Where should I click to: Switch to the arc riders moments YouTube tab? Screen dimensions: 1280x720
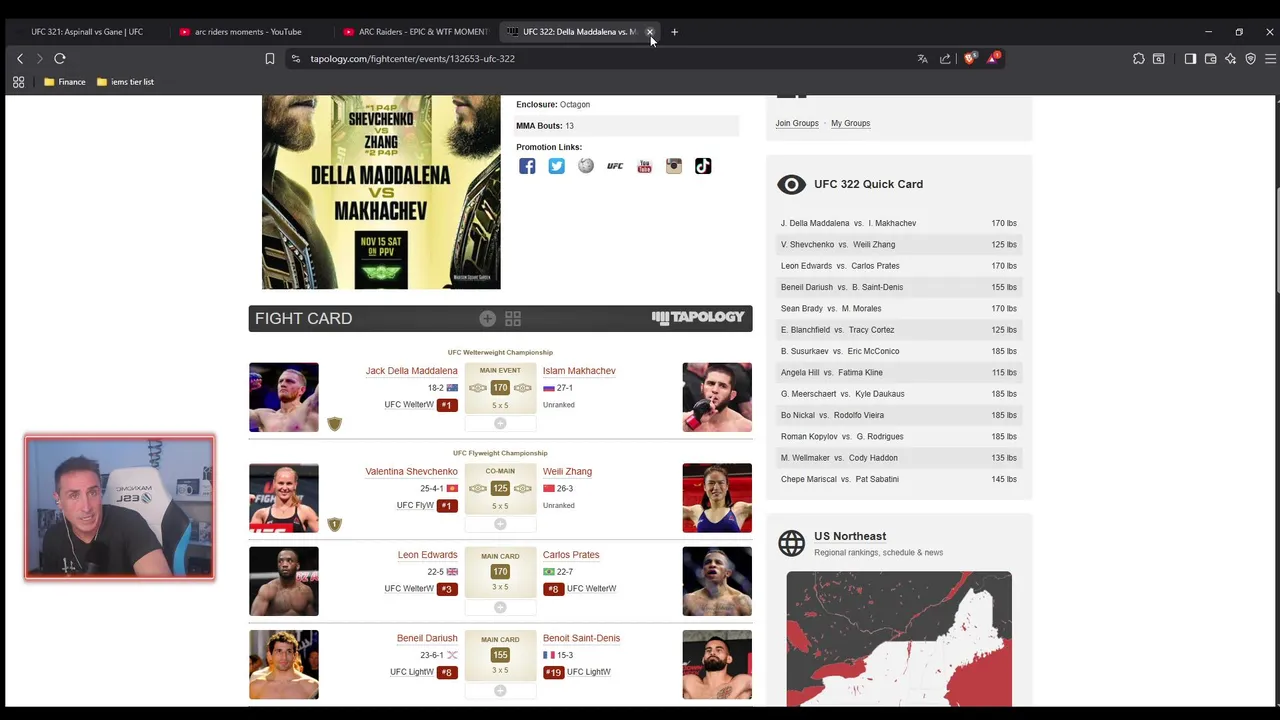point(250,32)
